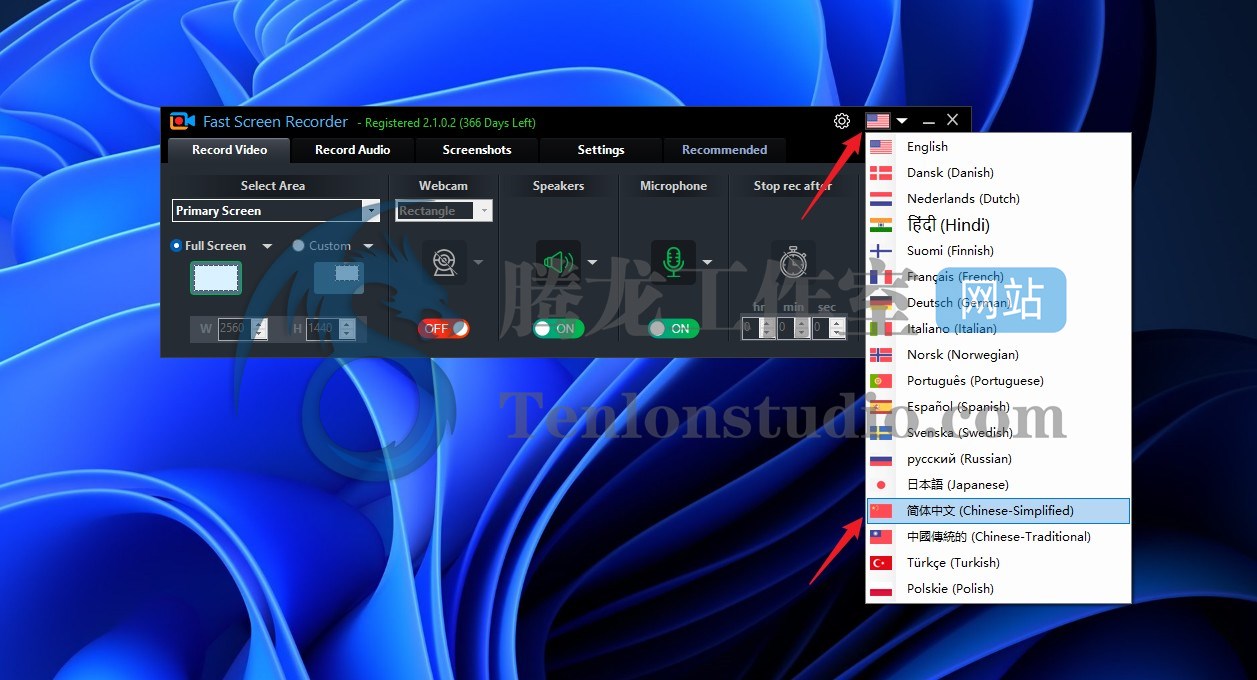Click the spinner arrows beside the height field

tap(347, 328)
